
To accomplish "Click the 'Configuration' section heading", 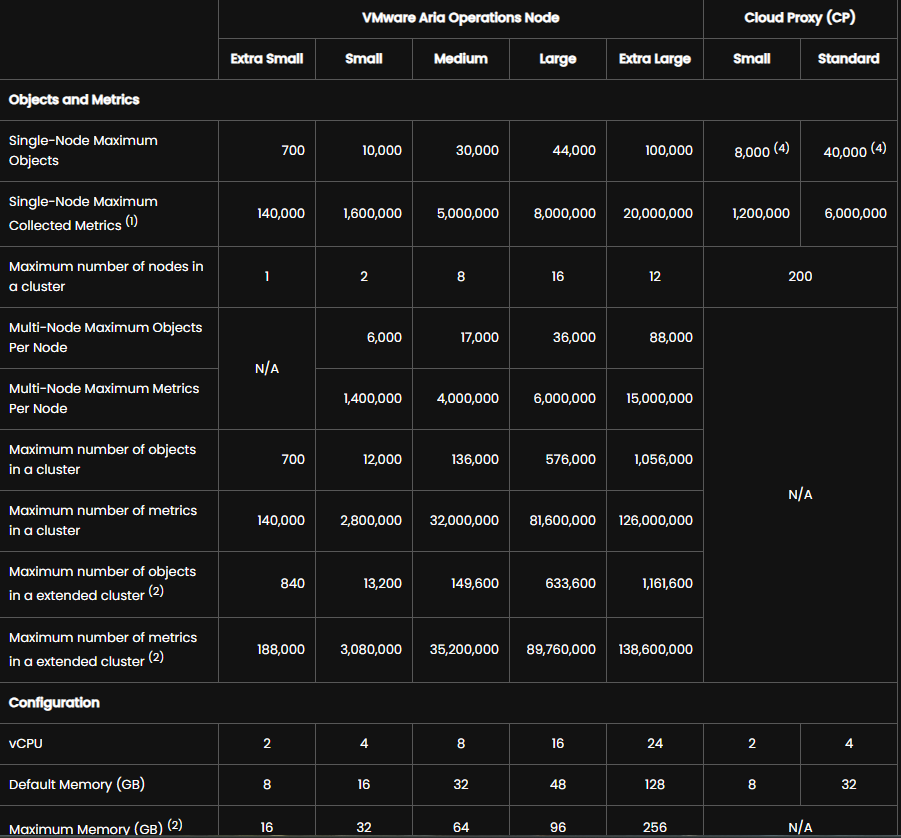I will pyautogui.click(x=54, y=703).
